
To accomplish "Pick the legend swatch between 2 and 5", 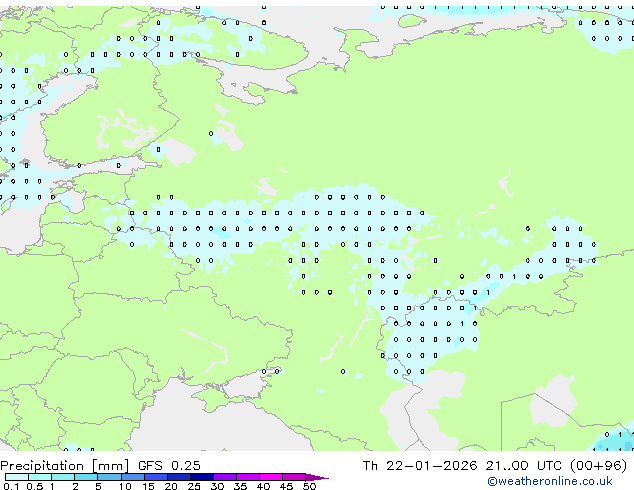I will tap(86, 477).
